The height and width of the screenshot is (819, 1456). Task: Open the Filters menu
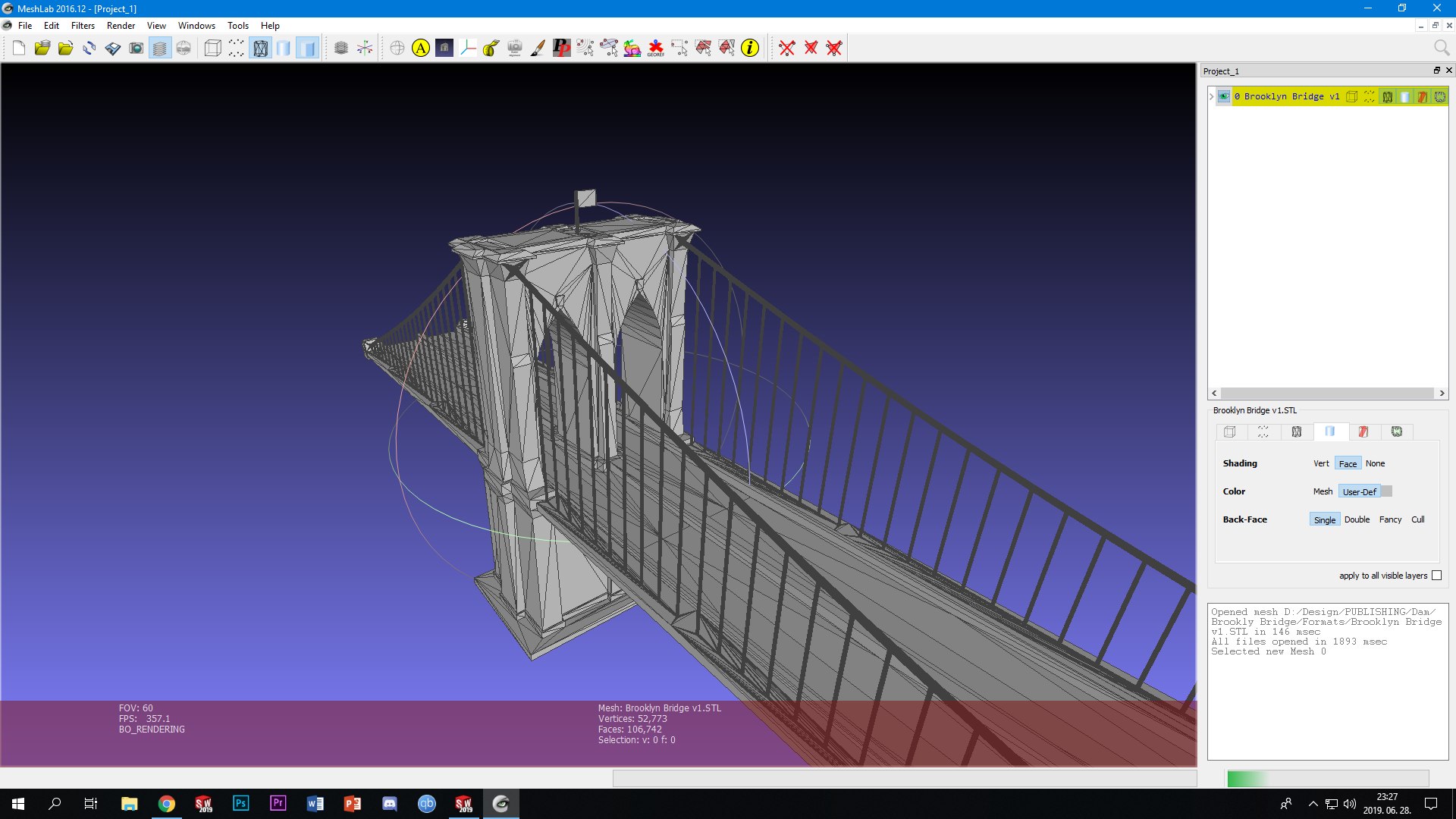click(x=83, y=26)
